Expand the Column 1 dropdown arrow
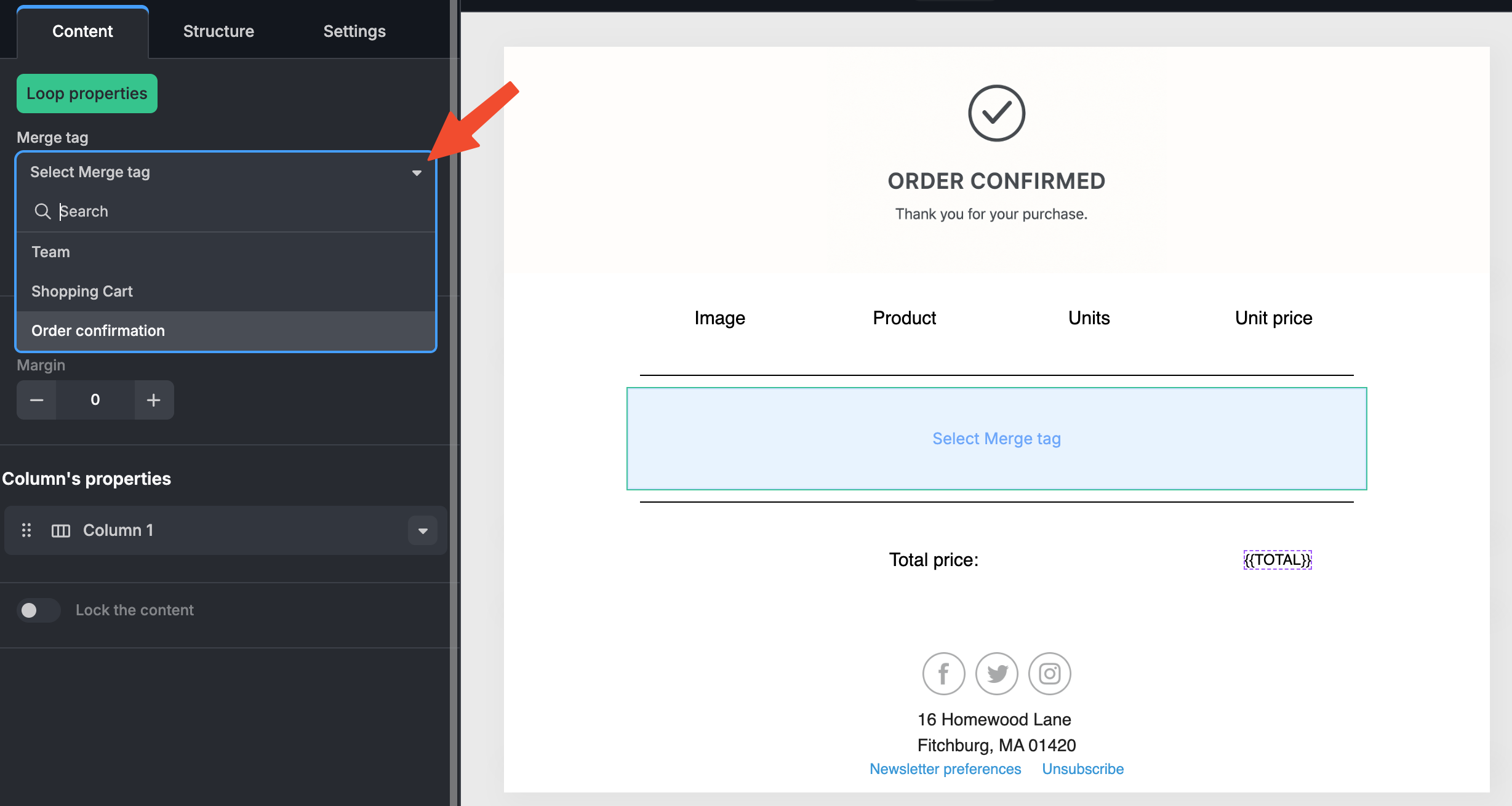Screen dimensions: 1512x806 click(x=423, y=530)
